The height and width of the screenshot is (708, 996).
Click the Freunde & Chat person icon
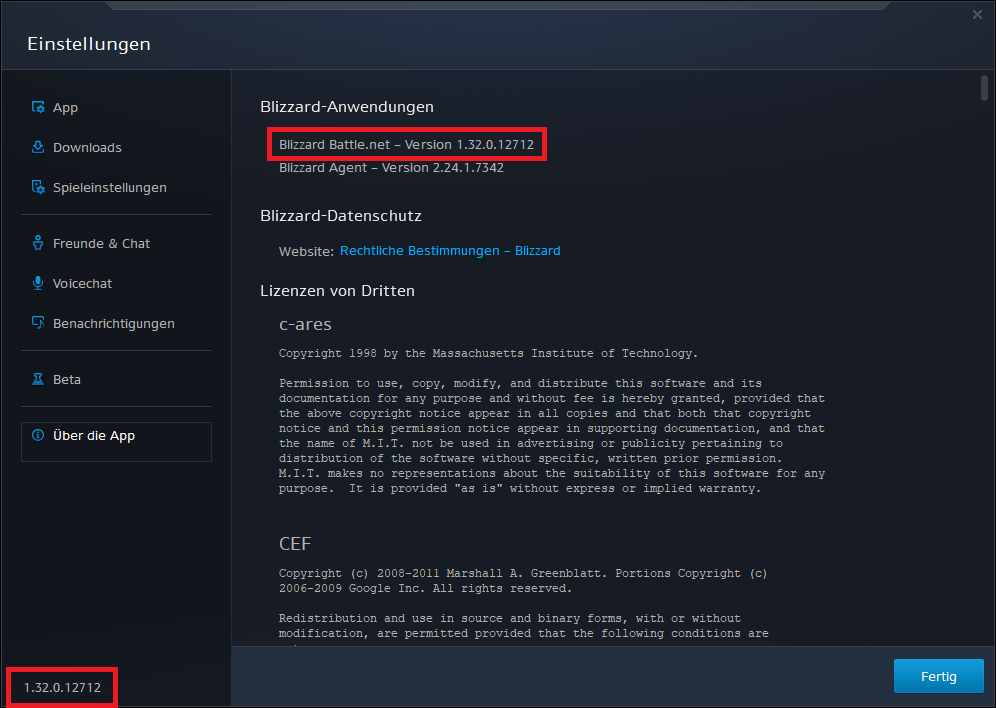click(38, 243)
